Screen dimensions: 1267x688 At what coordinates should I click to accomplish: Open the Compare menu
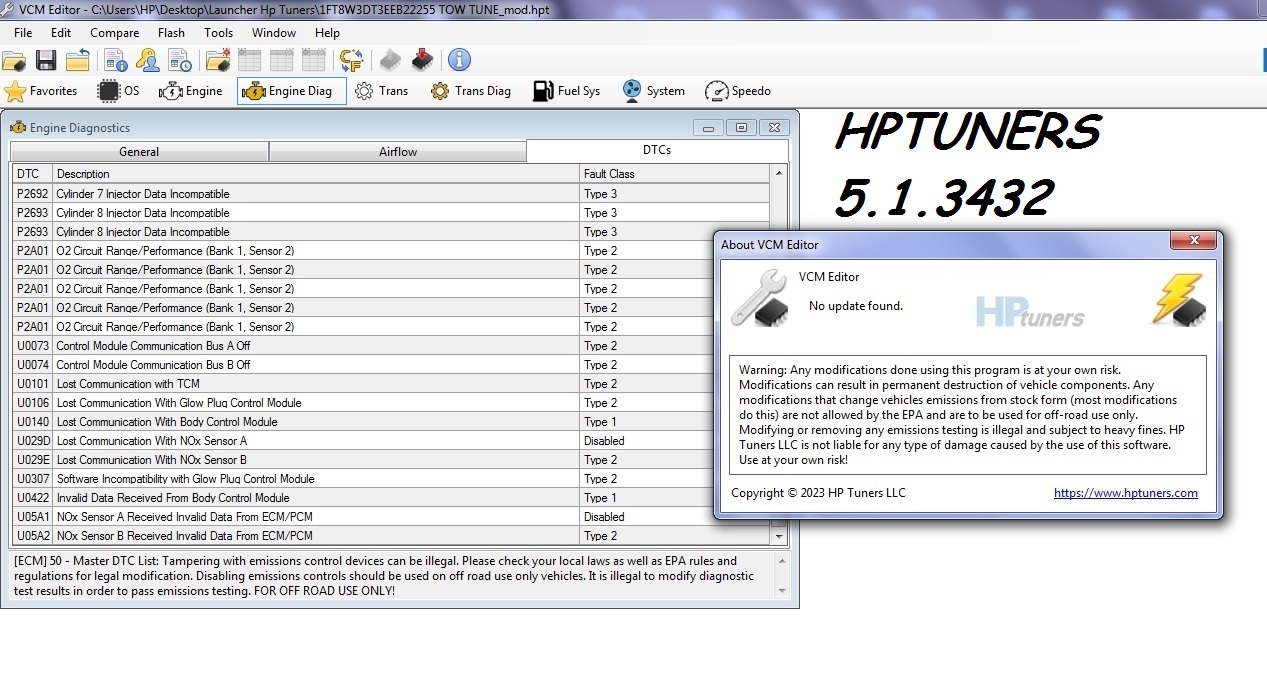pos(115,33)
